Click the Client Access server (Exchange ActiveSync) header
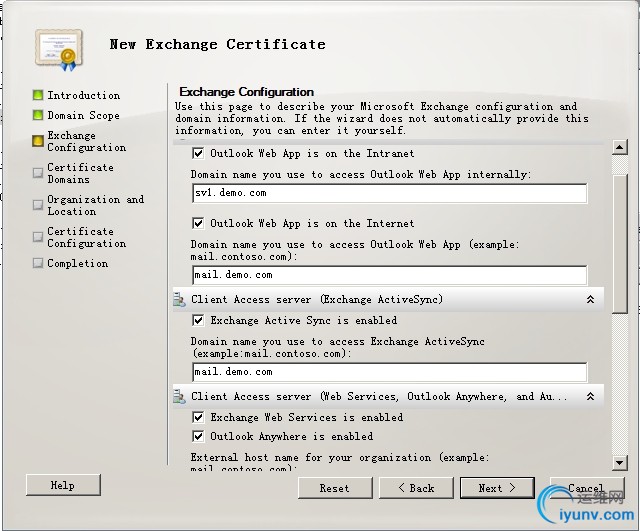Screen dimensions: 640x531 click(388, 300)
